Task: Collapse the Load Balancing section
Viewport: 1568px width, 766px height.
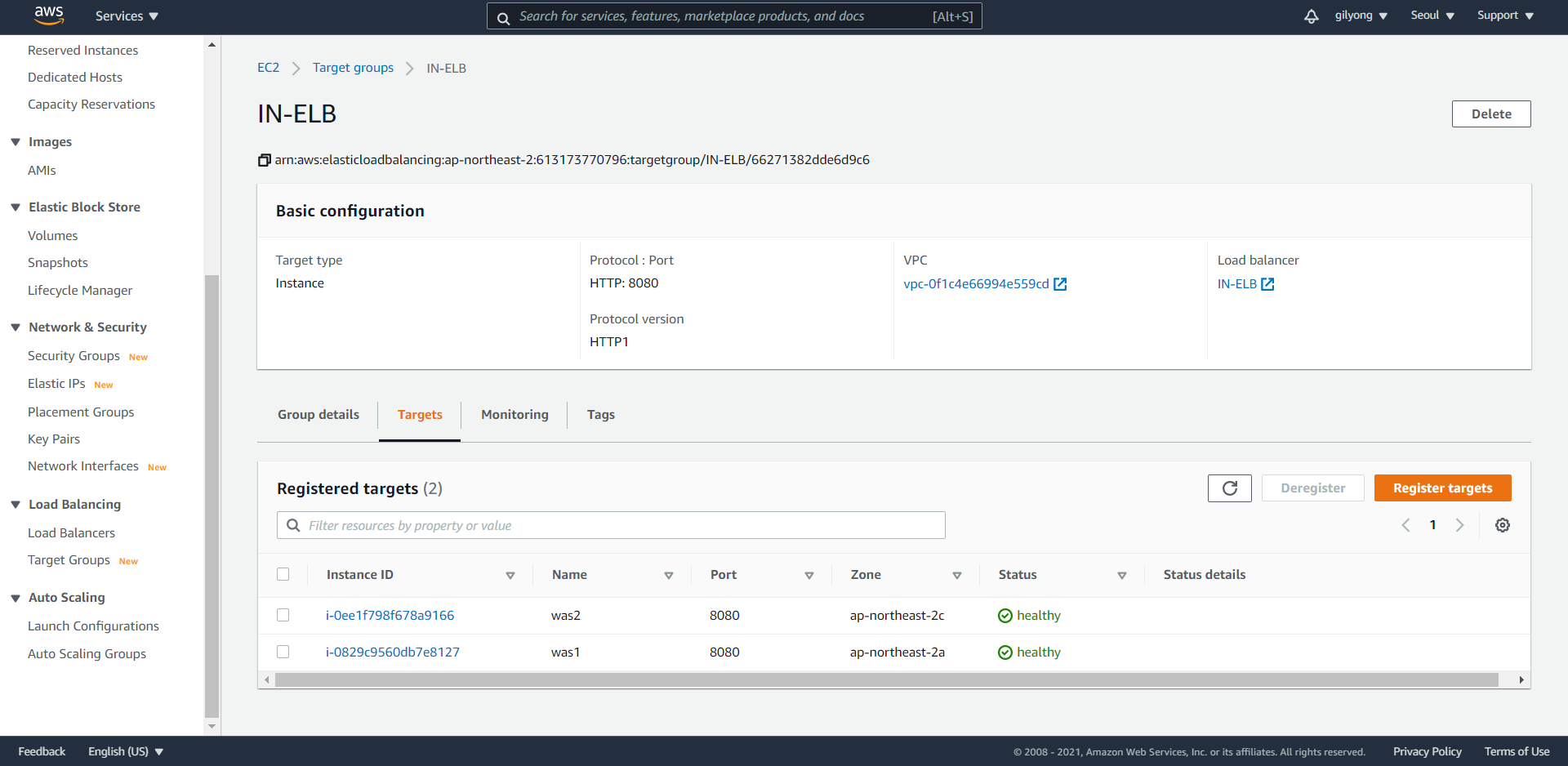Action: (16, 505)
